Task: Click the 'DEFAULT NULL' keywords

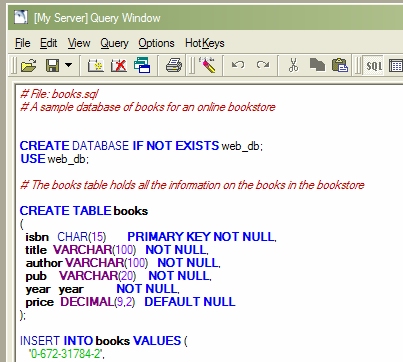Action: (x=190, y=302)
